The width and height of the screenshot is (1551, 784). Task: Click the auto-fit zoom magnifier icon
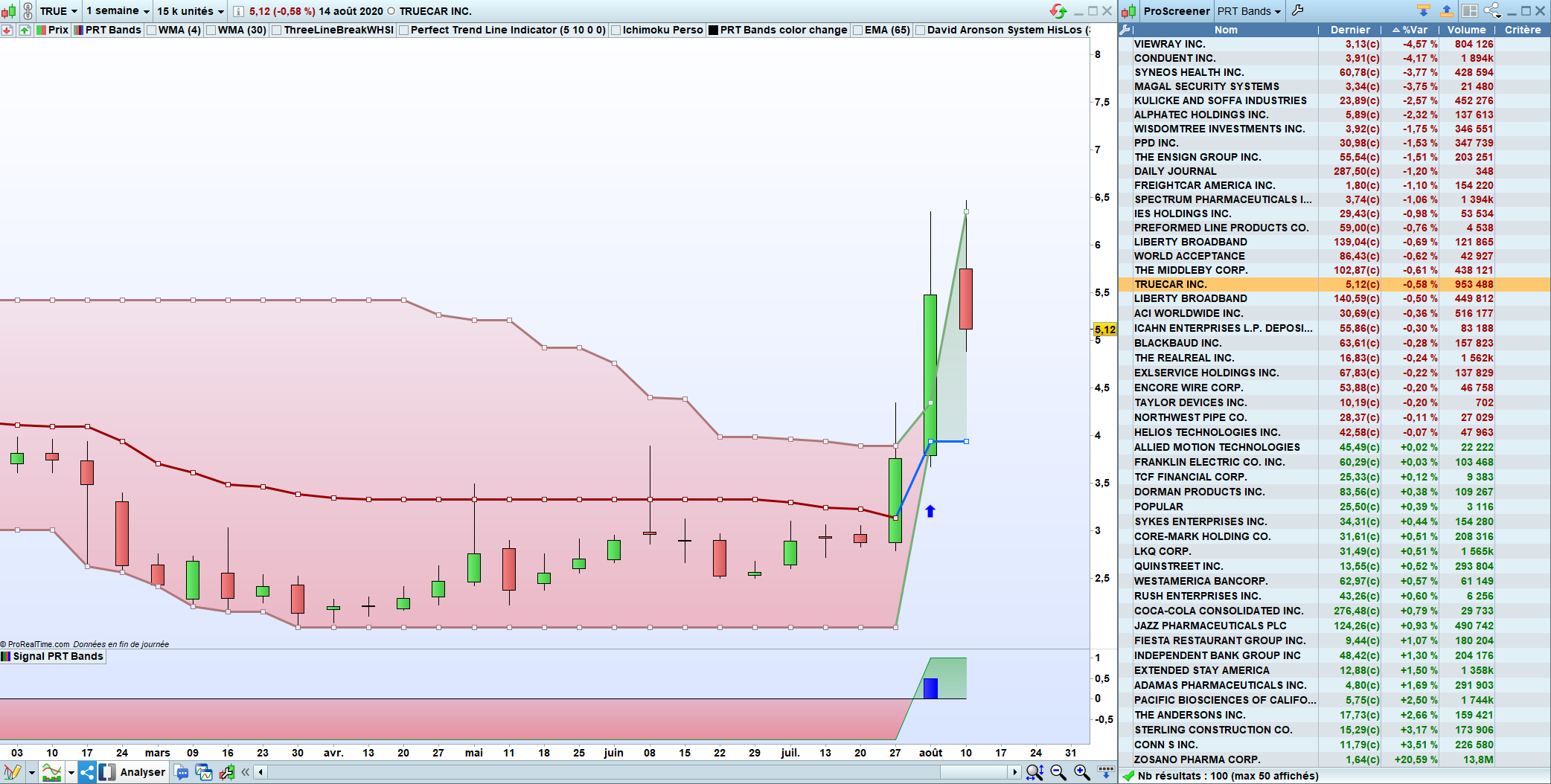click(1034, 772)
